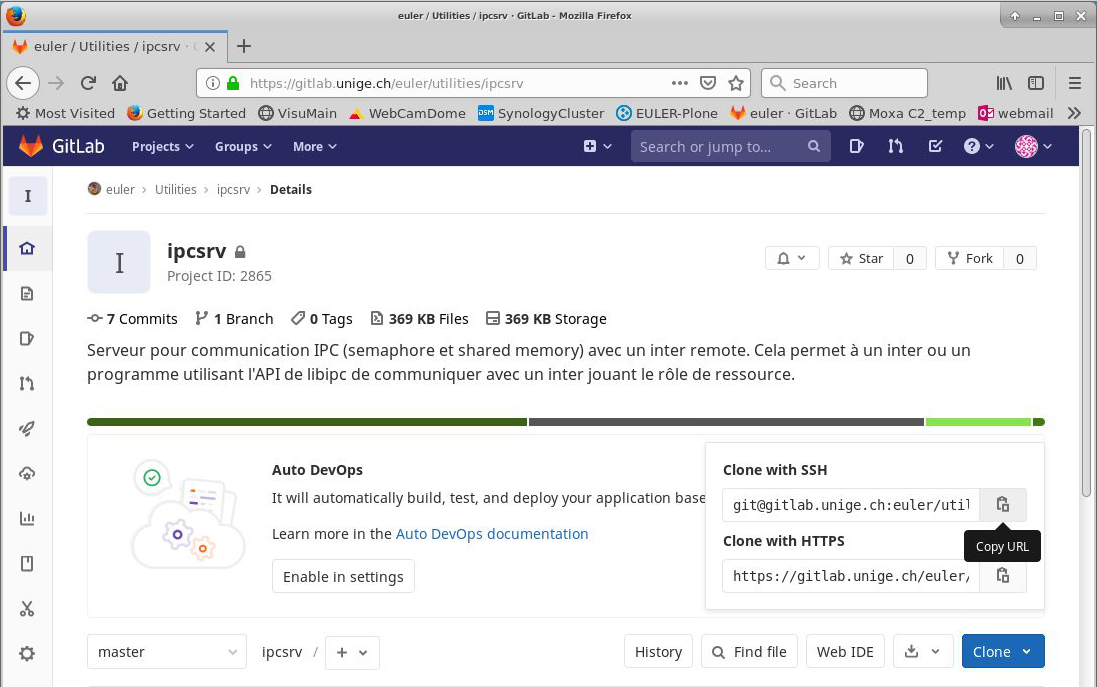
Task: Click the Enable in settings button
Action: point(343,577)
